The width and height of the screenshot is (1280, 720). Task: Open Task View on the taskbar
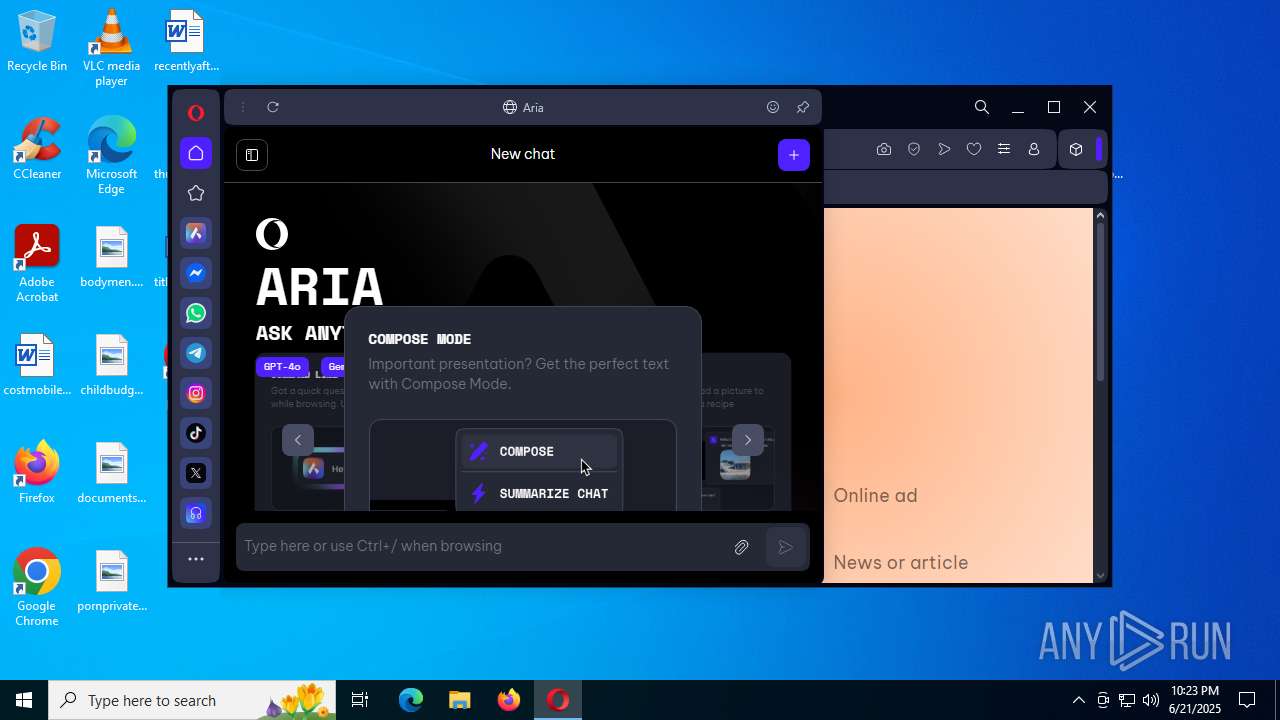pyautogui.click(x=360, y=700)
